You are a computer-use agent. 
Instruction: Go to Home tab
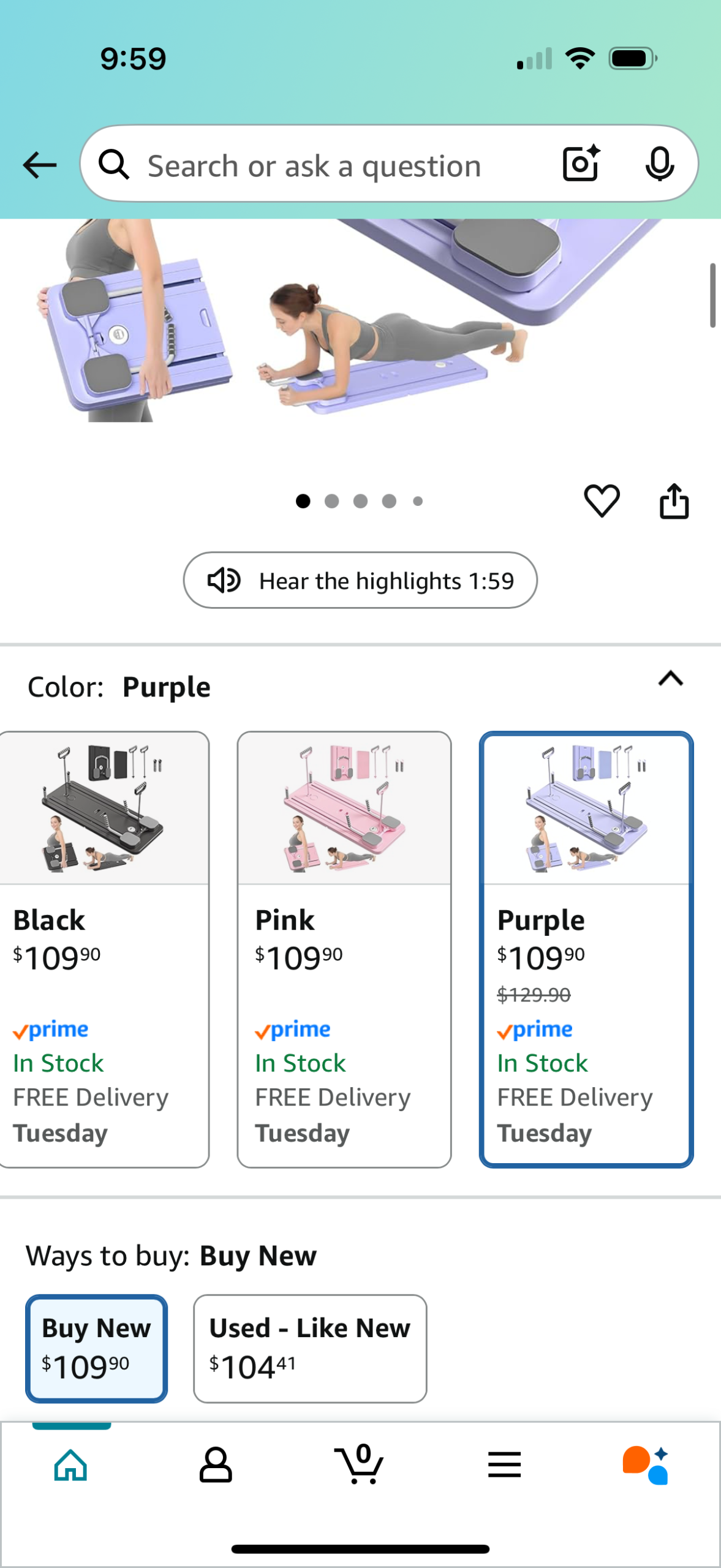(x=71, y=1464)
